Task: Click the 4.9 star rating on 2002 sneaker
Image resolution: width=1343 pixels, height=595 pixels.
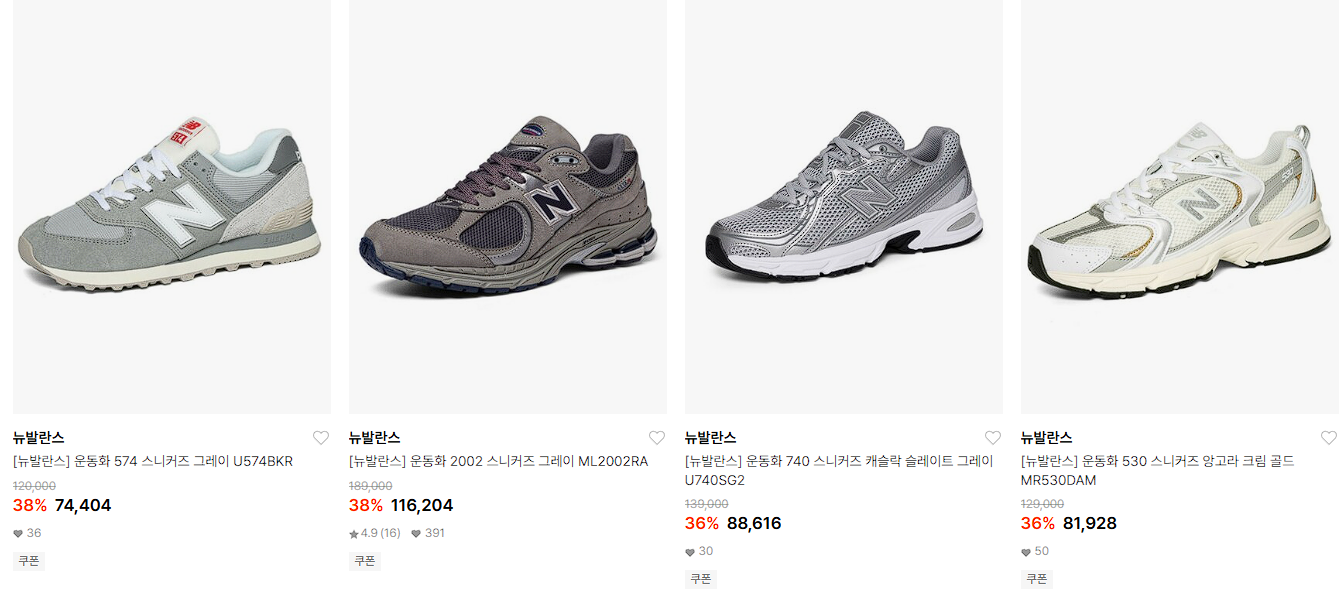Action: coord(375,533)
